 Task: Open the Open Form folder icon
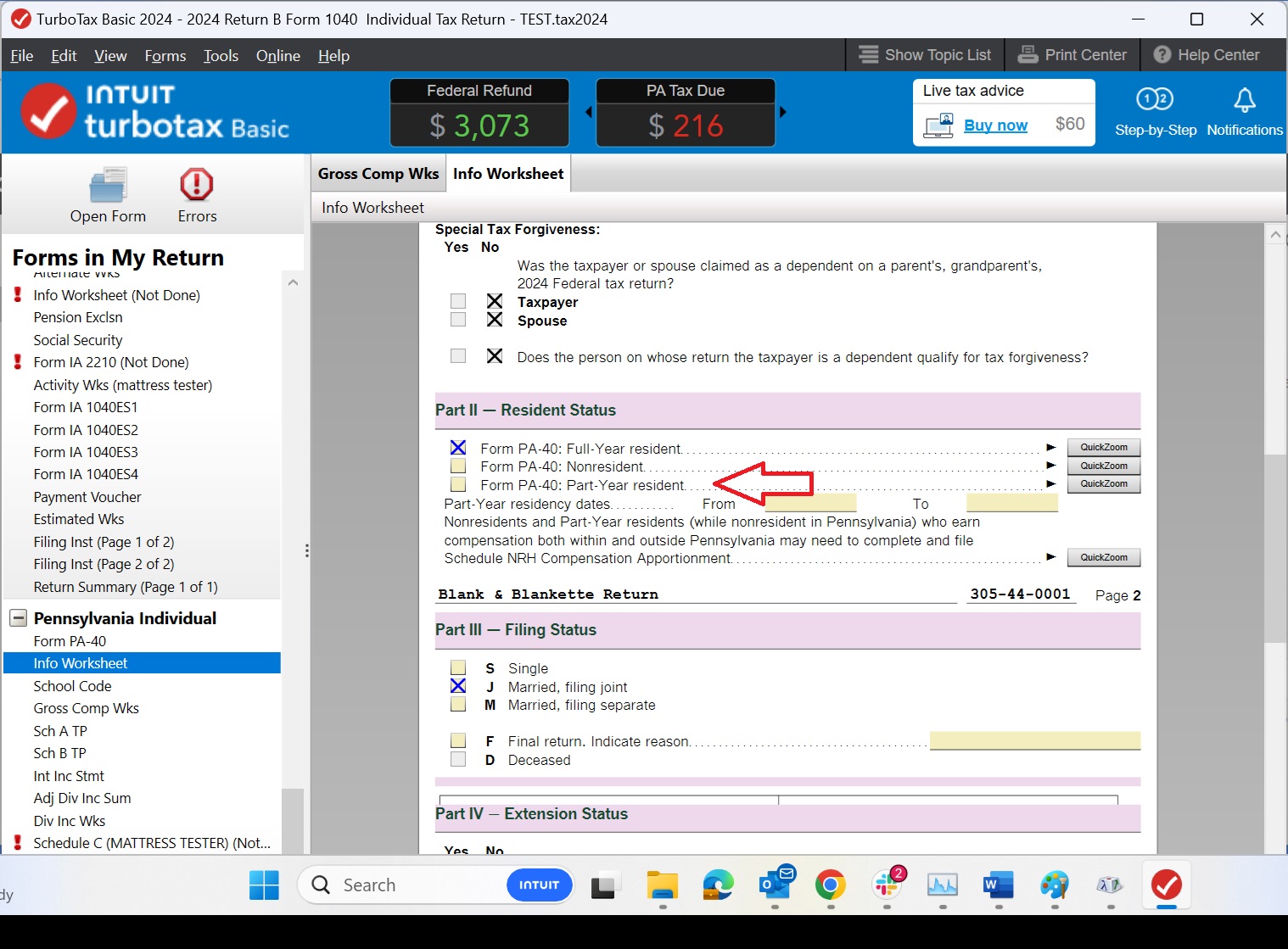(x=108, y=185)
